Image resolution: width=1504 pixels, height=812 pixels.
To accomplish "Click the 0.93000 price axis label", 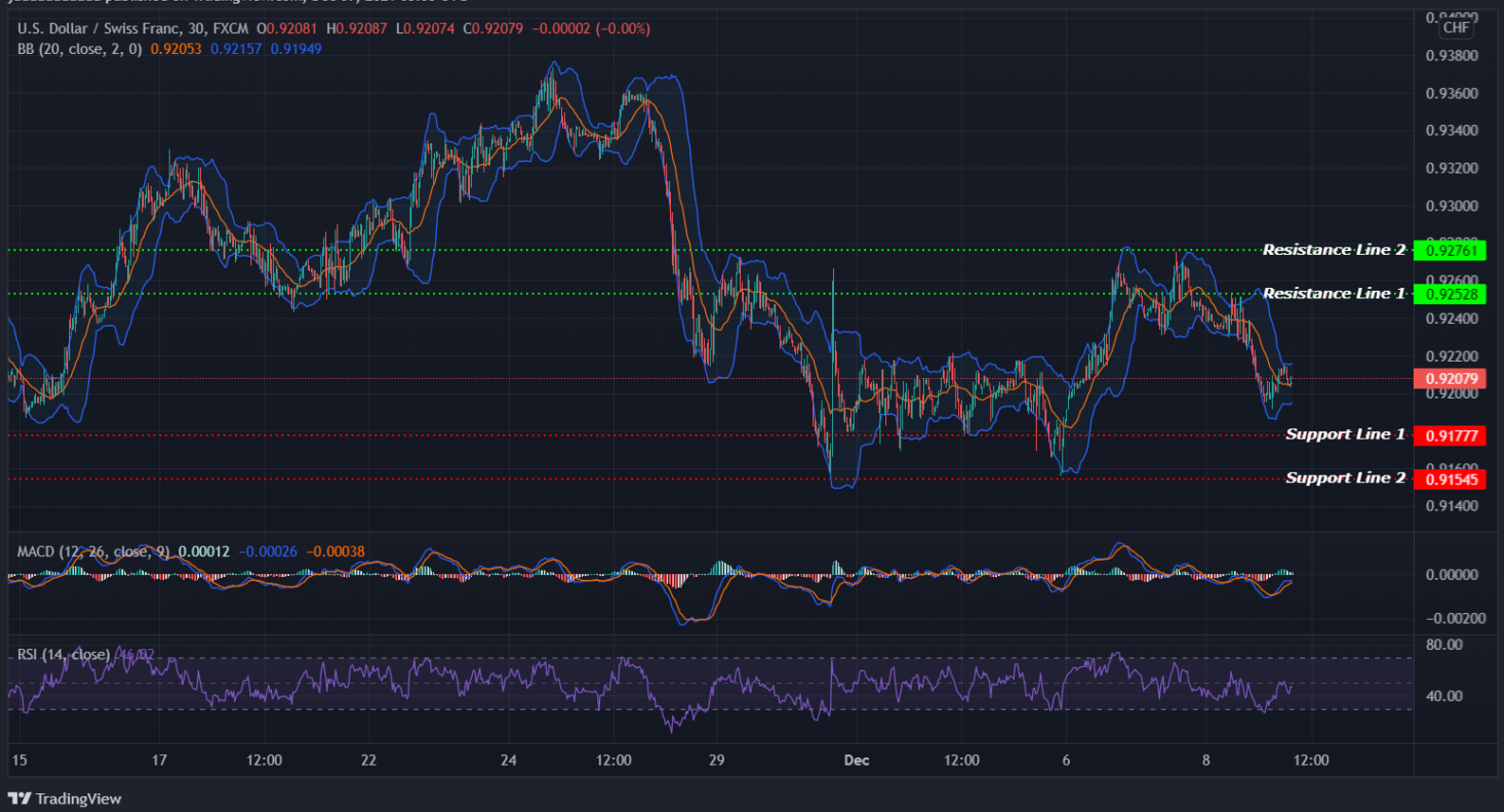I will 1452,206.
